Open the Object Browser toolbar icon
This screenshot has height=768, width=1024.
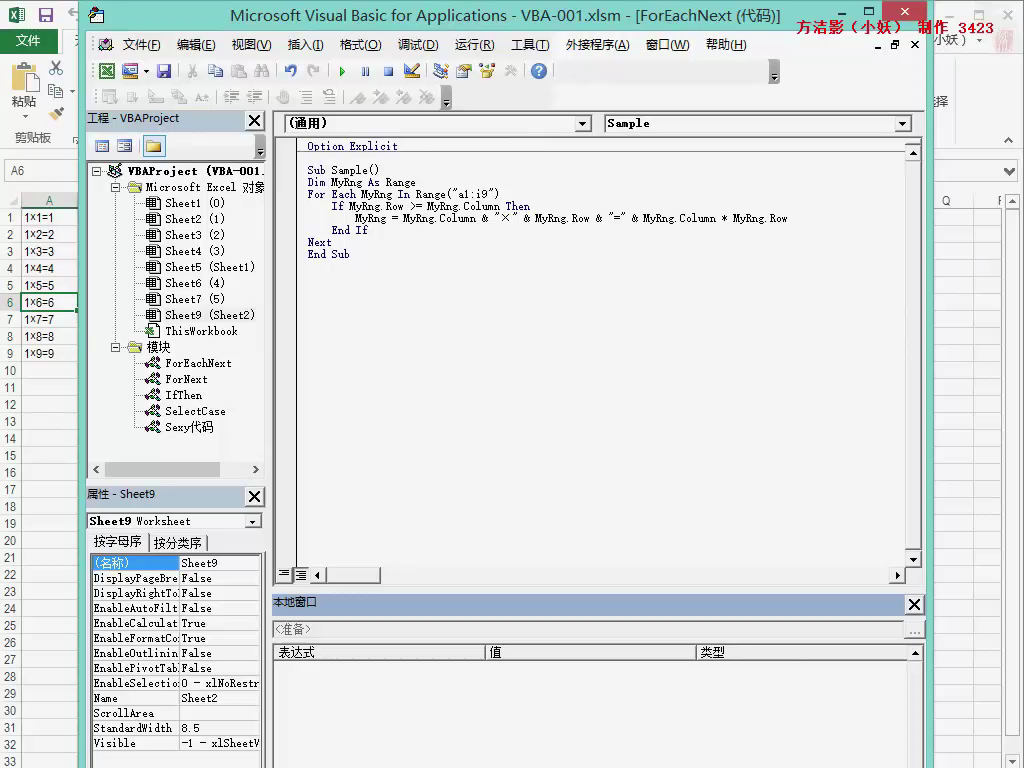(x=487, y=71)
